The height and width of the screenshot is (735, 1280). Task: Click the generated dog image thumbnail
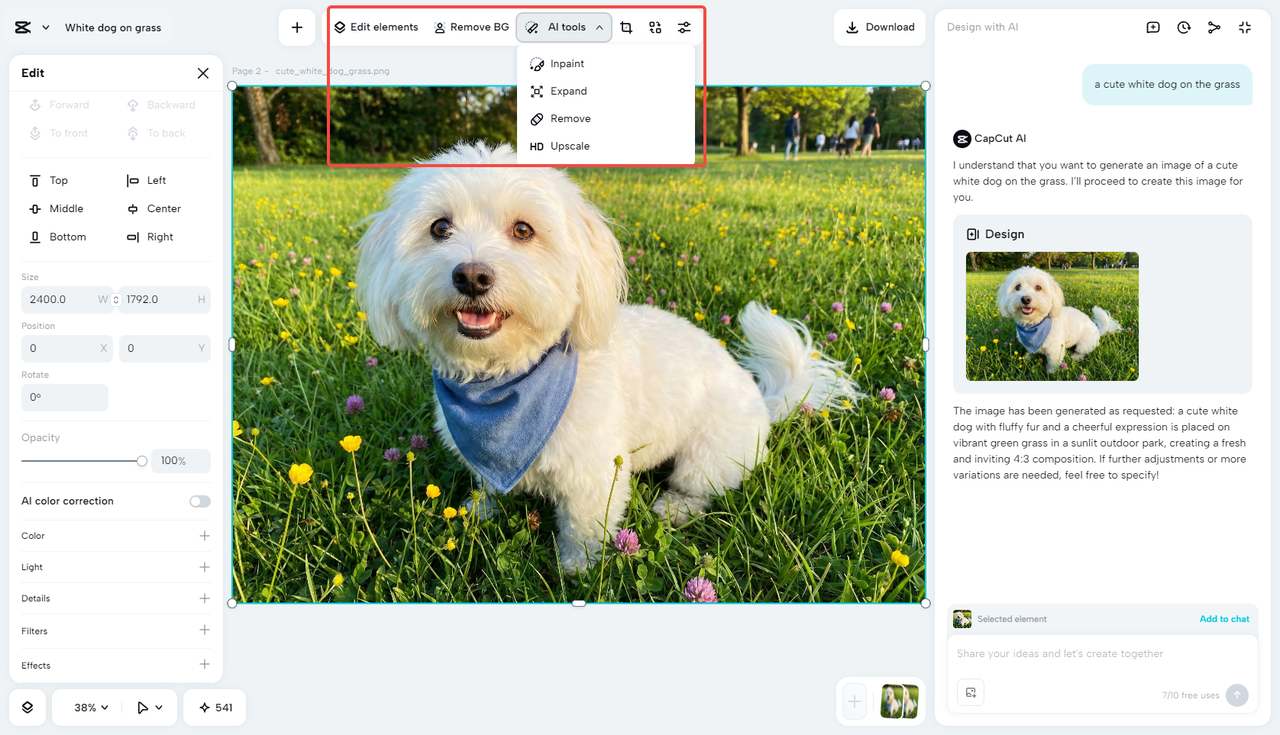coord(1052,316)
